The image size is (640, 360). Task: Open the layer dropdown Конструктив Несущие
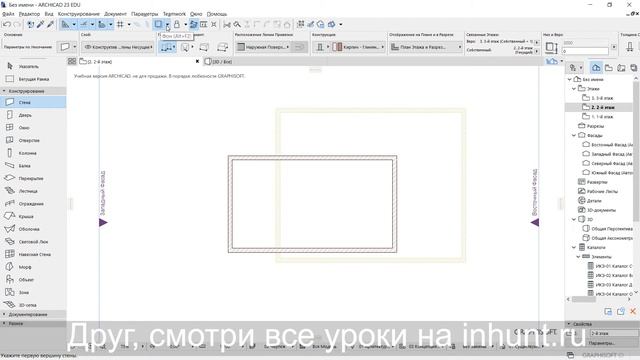118,47
